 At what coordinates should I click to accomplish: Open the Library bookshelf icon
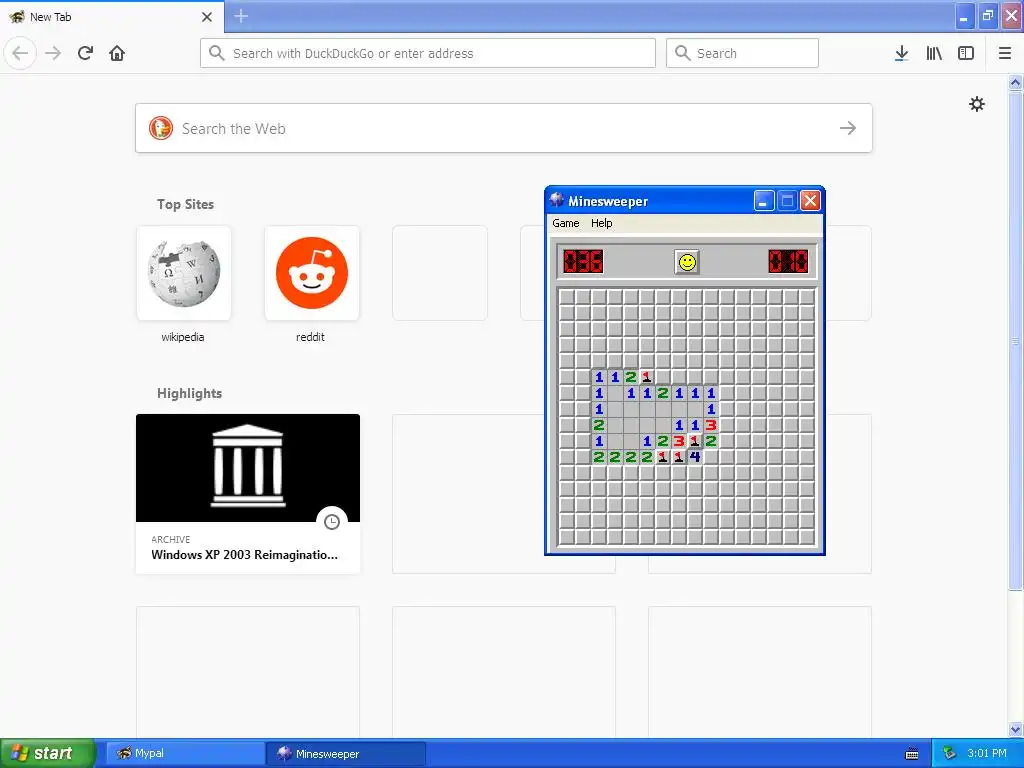(x=934, y=53)
